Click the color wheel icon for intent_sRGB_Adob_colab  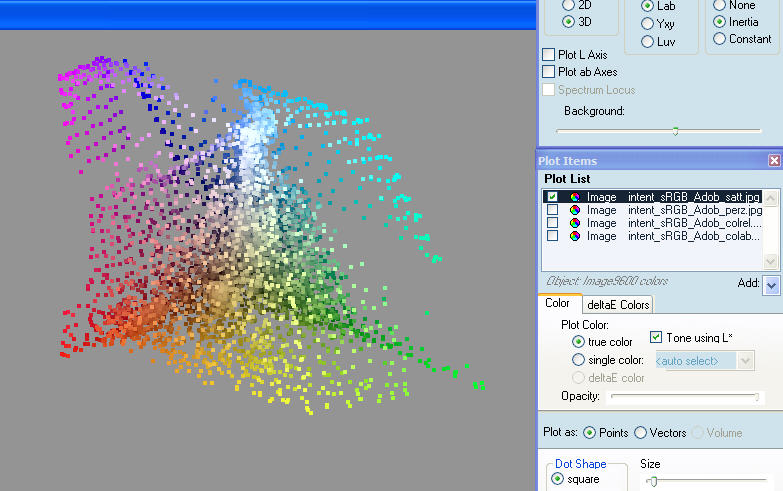click(x=575, y=236)
